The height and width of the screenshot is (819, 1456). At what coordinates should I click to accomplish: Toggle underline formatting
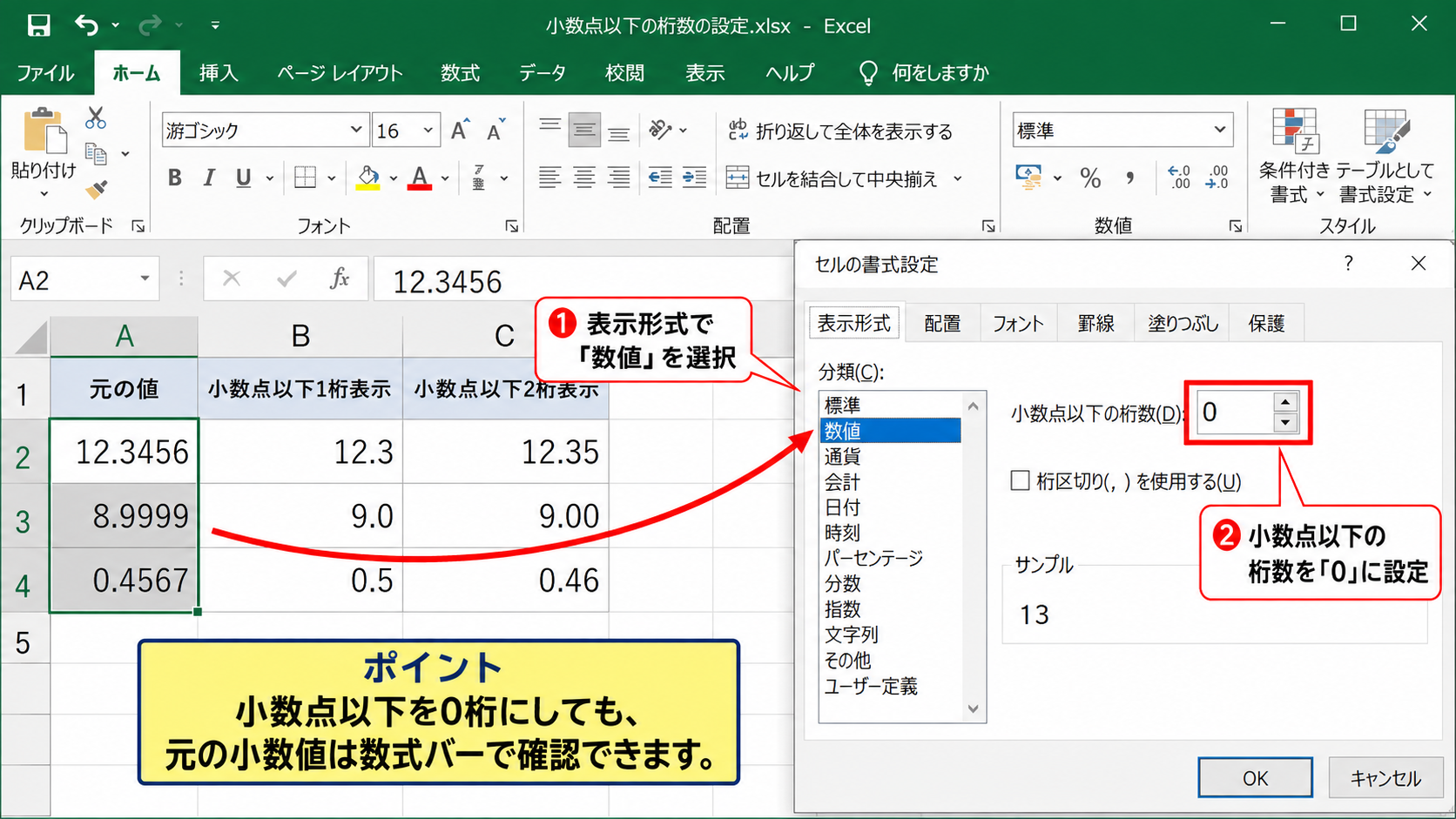[244, 178]
